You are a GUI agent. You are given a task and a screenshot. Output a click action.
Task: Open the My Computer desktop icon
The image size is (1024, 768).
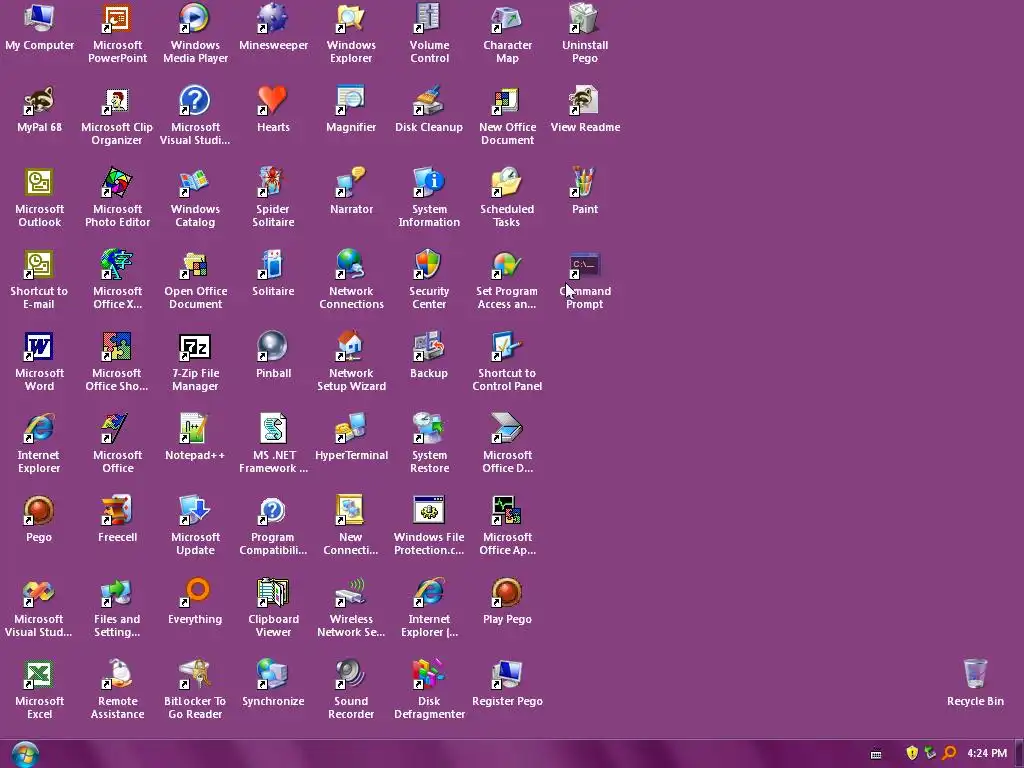[39, 19]
